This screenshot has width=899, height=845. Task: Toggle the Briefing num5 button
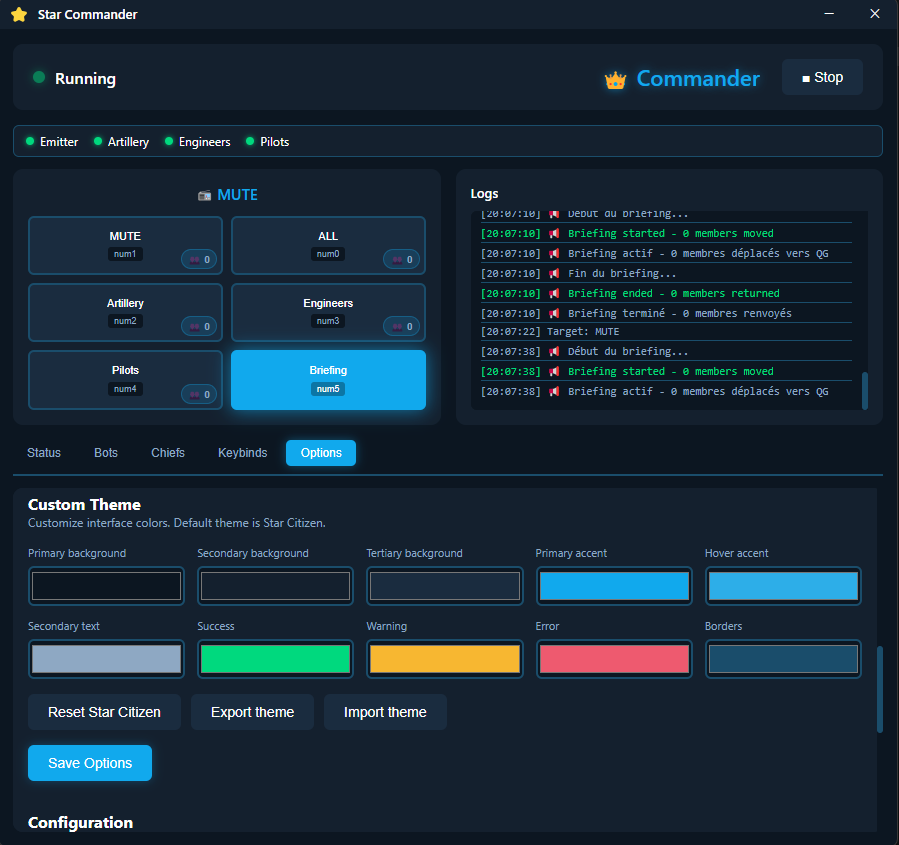[329, 380]
